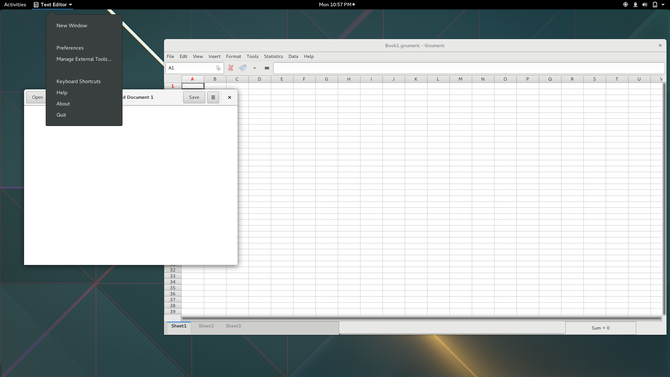Open the Tools menu in Gnumeric
Screen dimensions: 670x377
(253, 56)
